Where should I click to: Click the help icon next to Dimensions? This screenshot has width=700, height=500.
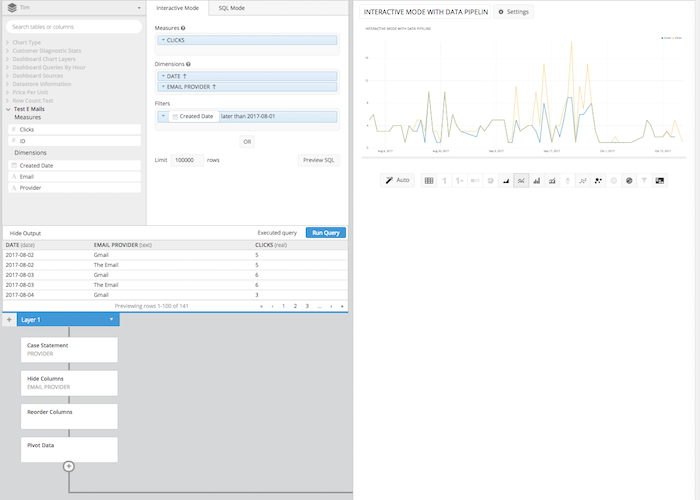[x=188, y=64]
